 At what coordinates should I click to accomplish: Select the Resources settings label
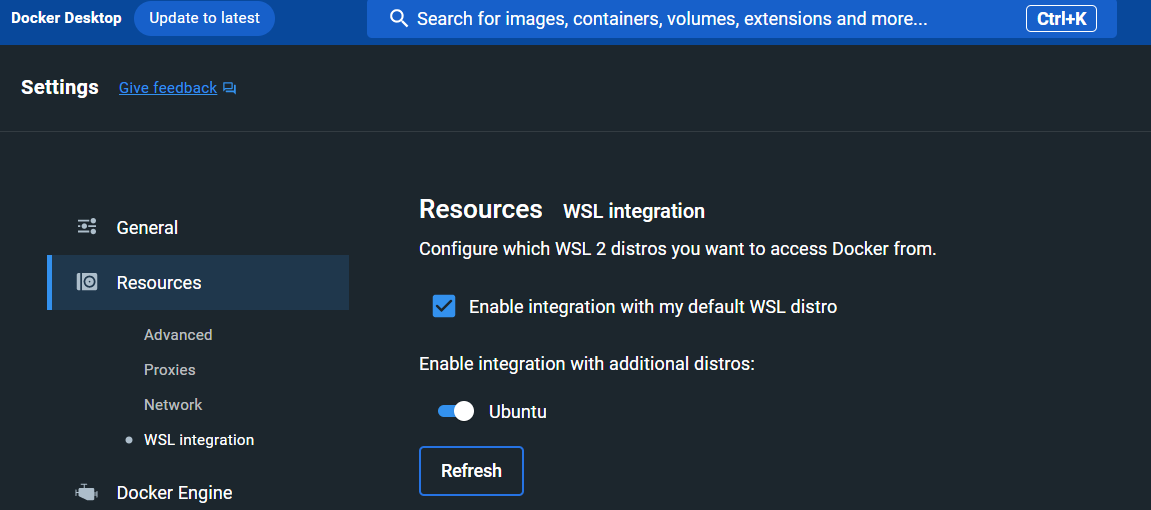pyautogui.click(x=159, y=283)
